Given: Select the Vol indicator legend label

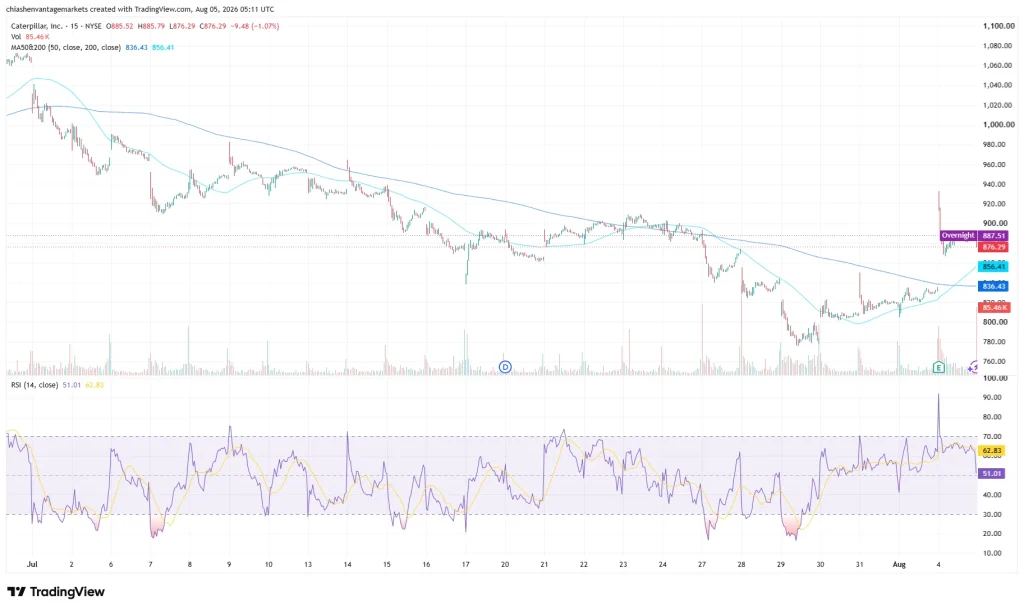Looking at the screenshot, I should [16, 37].
